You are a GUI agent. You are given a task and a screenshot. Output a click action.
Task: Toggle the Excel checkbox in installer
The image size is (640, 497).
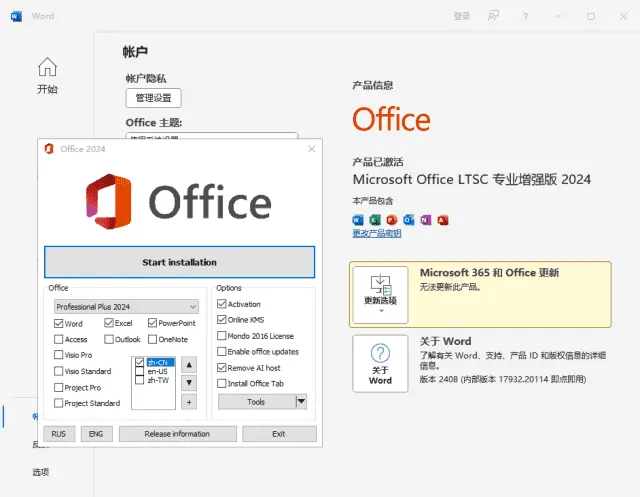[109, 323]
